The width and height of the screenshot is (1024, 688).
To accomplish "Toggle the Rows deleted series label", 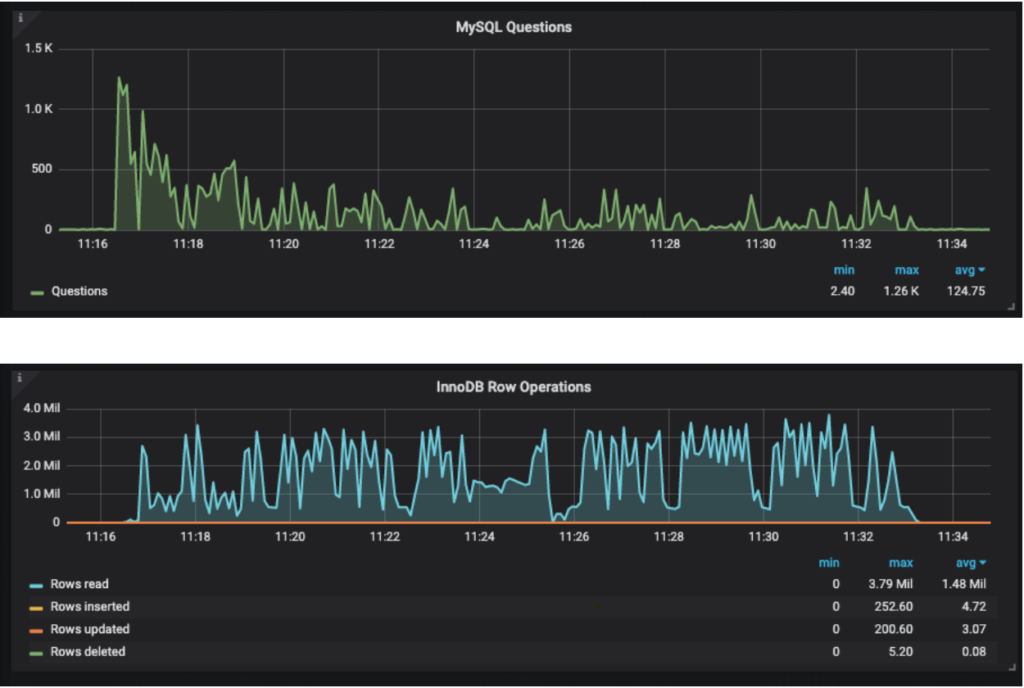I will tap(87, 652).
